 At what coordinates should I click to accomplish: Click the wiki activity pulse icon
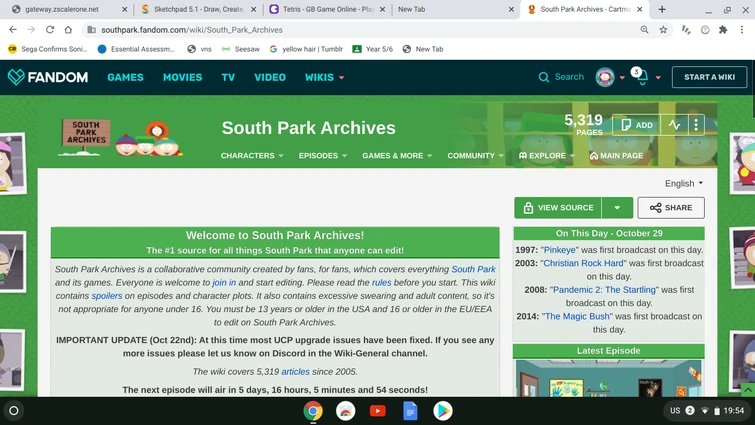click(674, 125)
